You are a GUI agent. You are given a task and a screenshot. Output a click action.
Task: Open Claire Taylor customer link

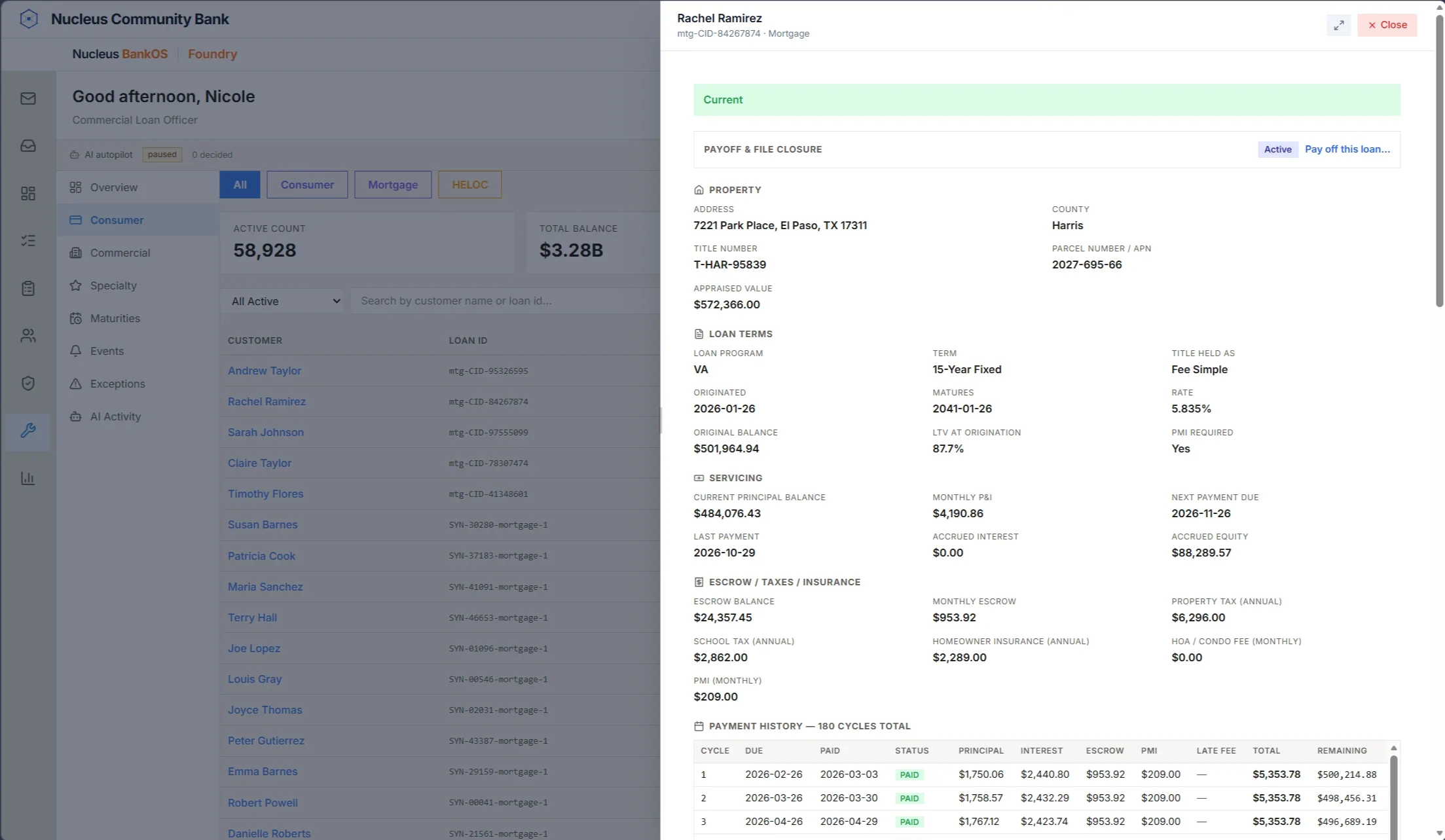point(259,463)
